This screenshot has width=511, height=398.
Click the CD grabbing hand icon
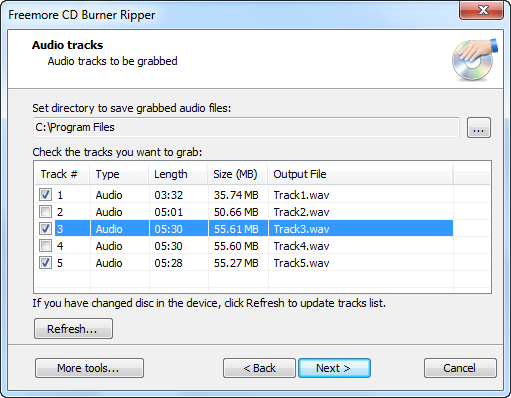(475, 60)
